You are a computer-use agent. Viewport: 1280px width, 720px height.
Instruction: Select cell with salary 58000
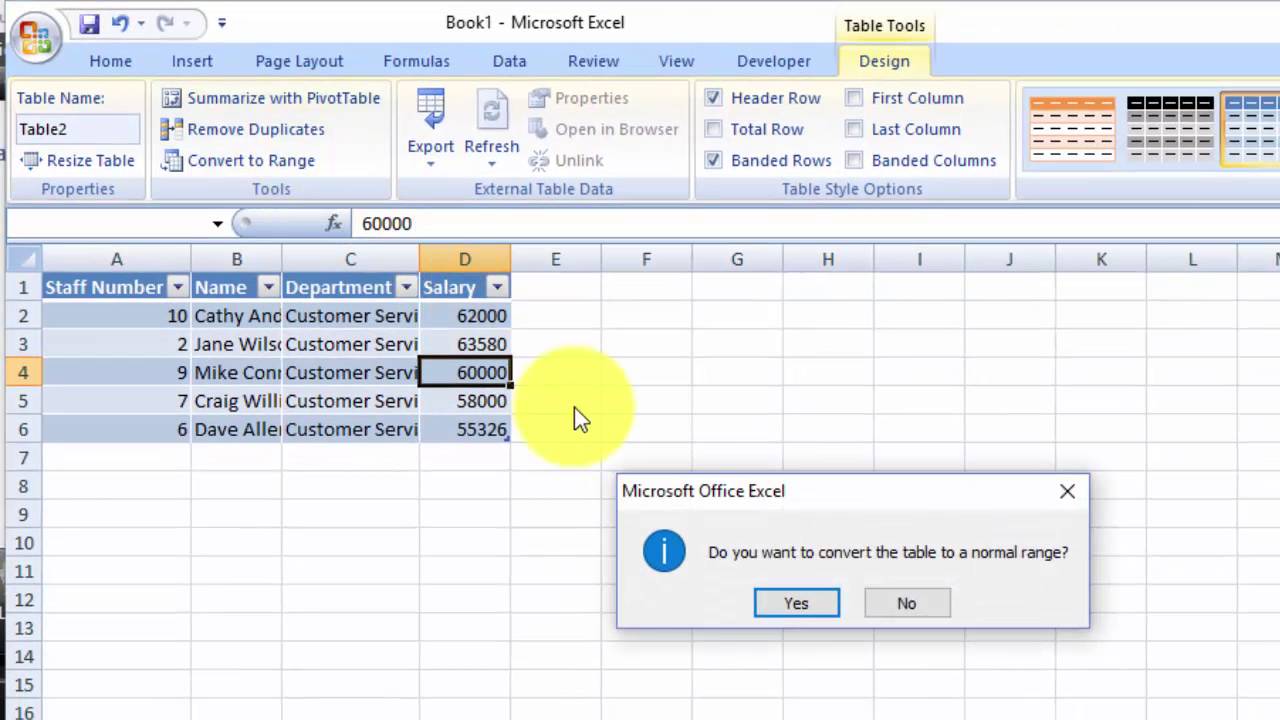pos(465,401)
